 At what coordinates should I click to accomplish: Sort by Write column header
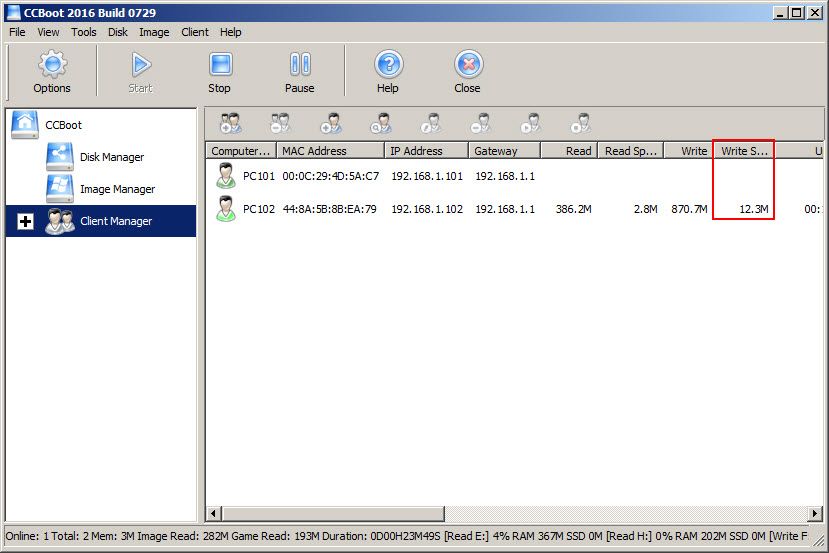point(689,151)
